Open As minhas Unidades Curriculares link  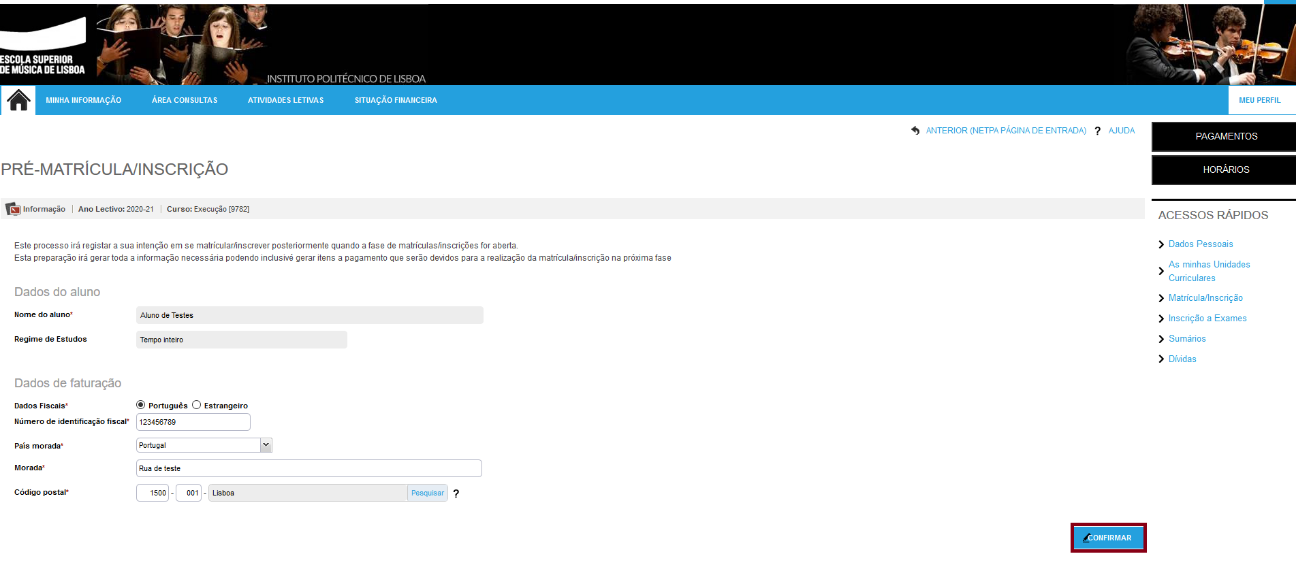(1209, 271)
